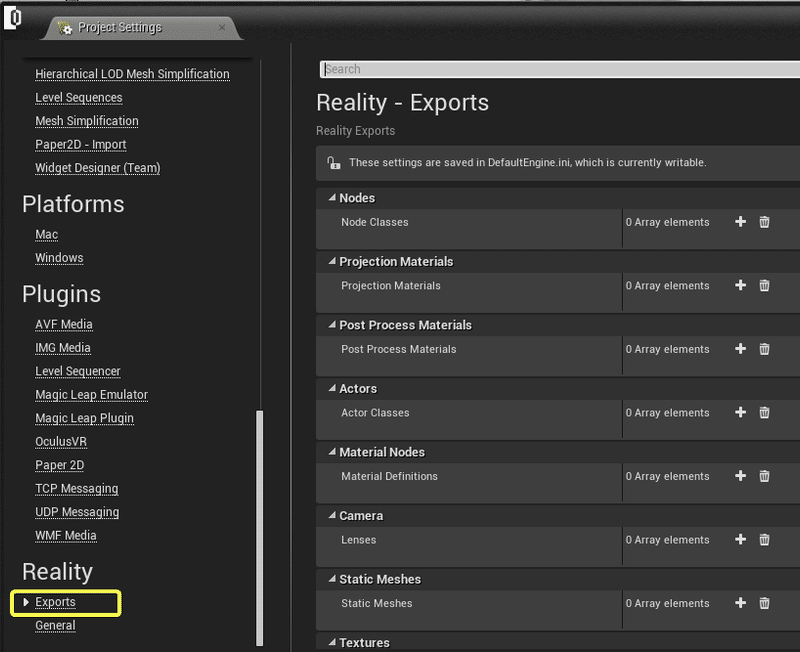Open TCP Messaging settings
This screenshot has height=652, width=800.
click(x=77, y=489)
